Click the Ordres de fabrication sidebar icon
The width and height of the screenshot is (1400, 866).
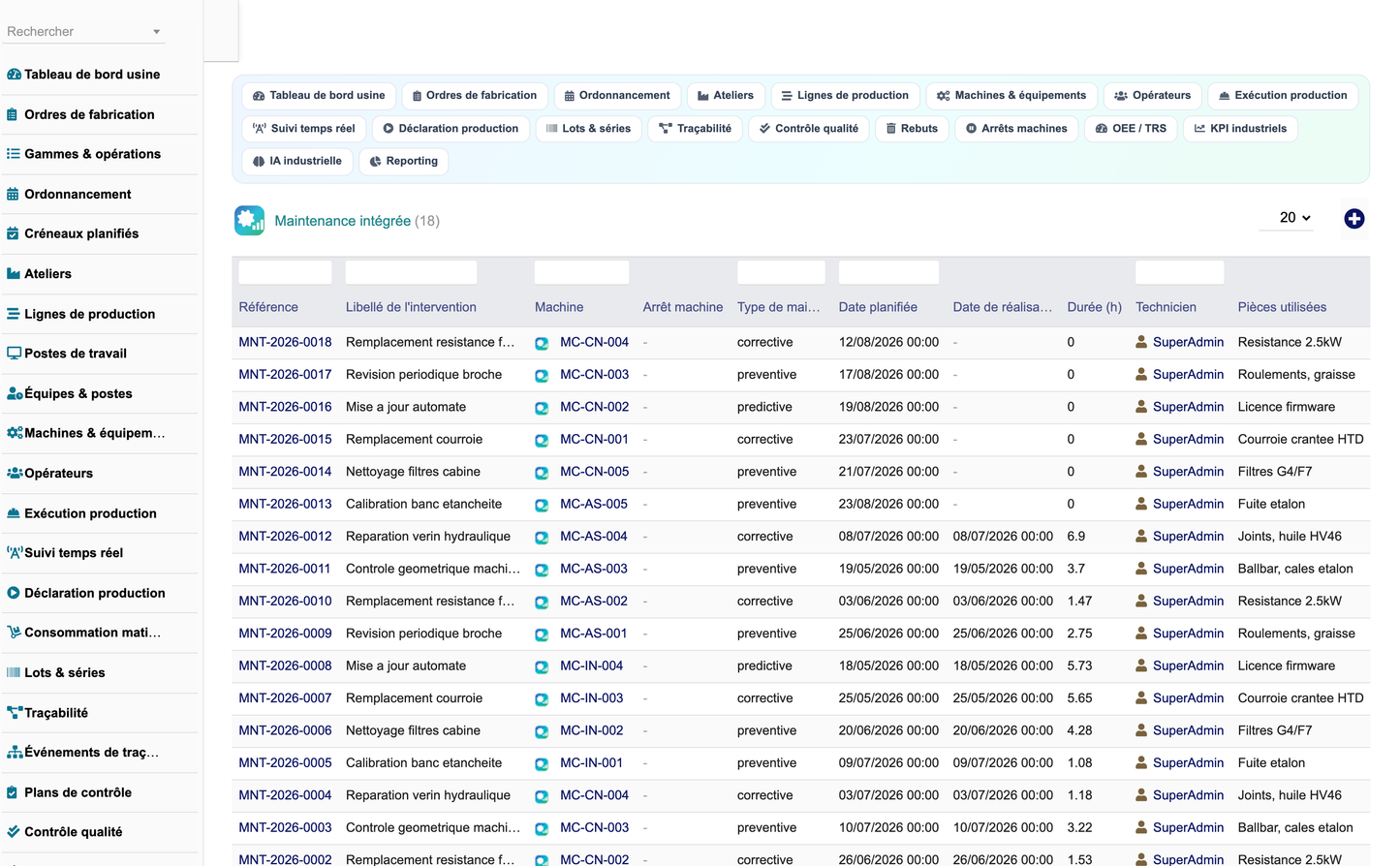coord(13,114)
